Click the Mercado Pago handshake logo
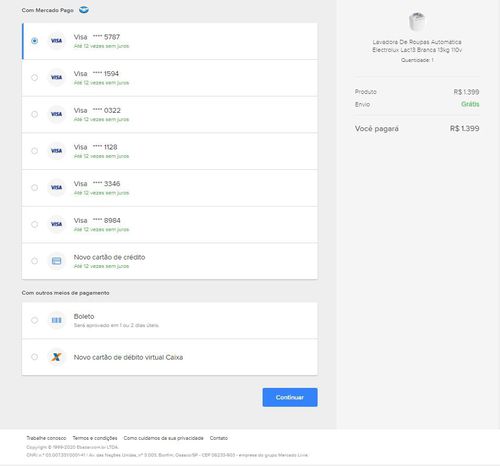500x466 pixels. click(x=84, y=10)
